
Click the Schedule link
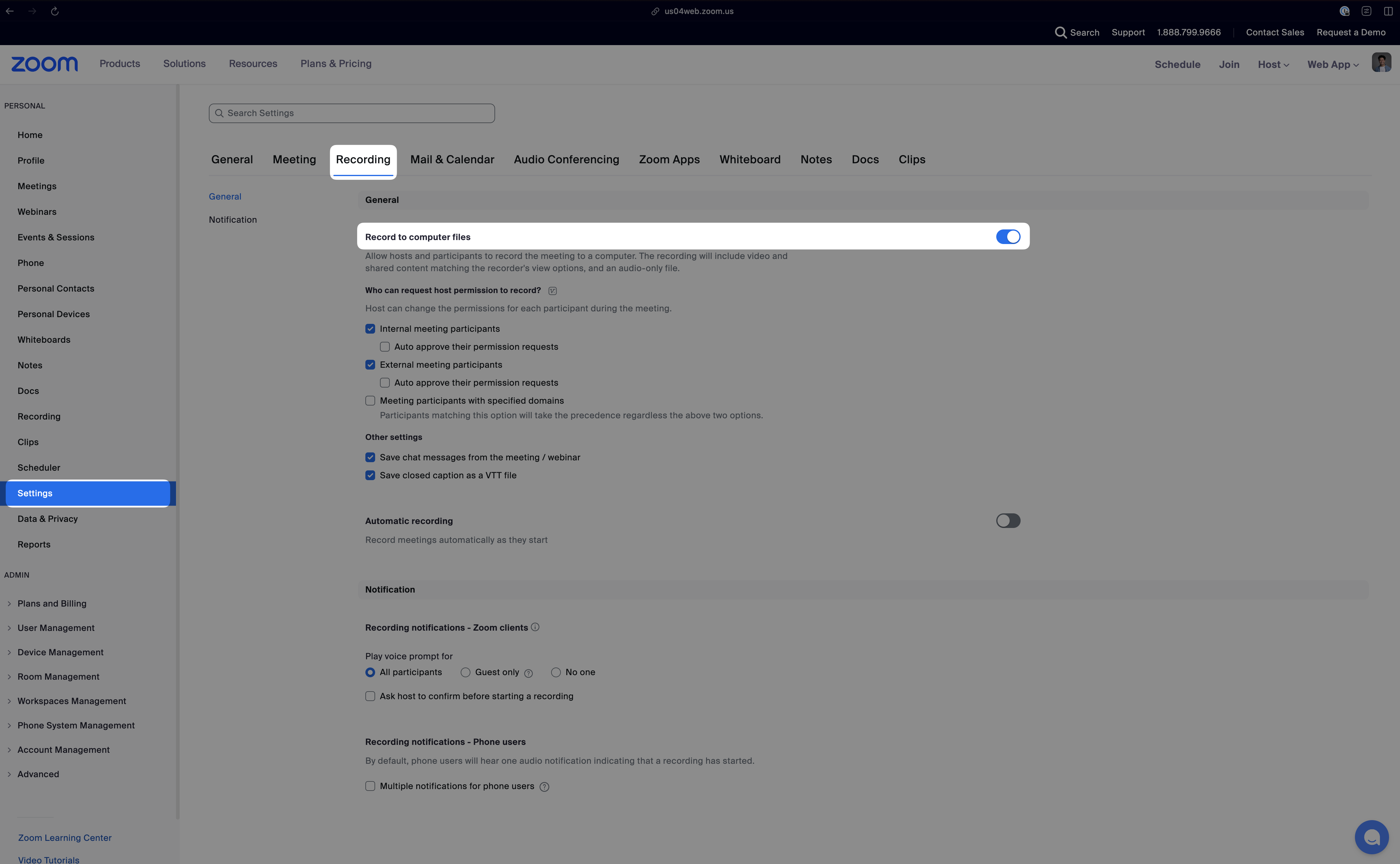click(1177, 65)
